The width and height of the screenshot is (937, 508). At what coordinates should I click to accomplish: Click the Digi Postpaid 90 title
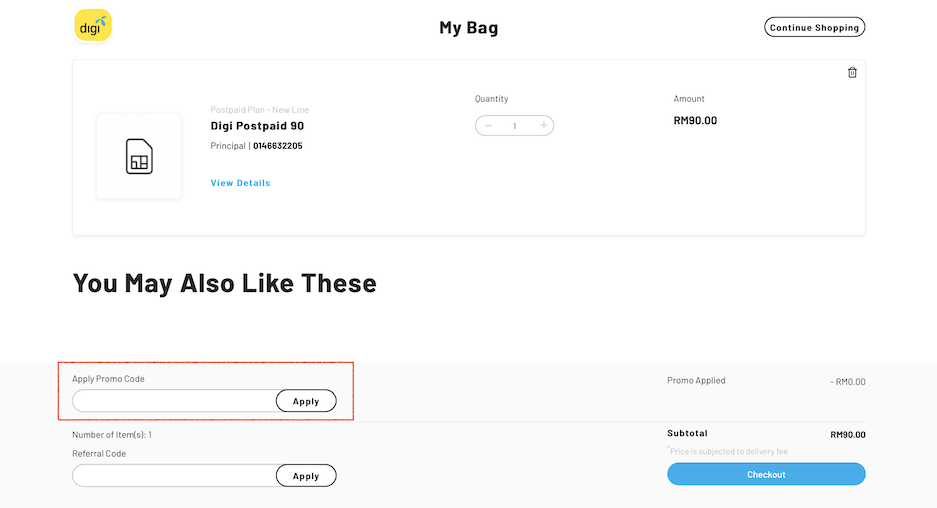(257, 126)
